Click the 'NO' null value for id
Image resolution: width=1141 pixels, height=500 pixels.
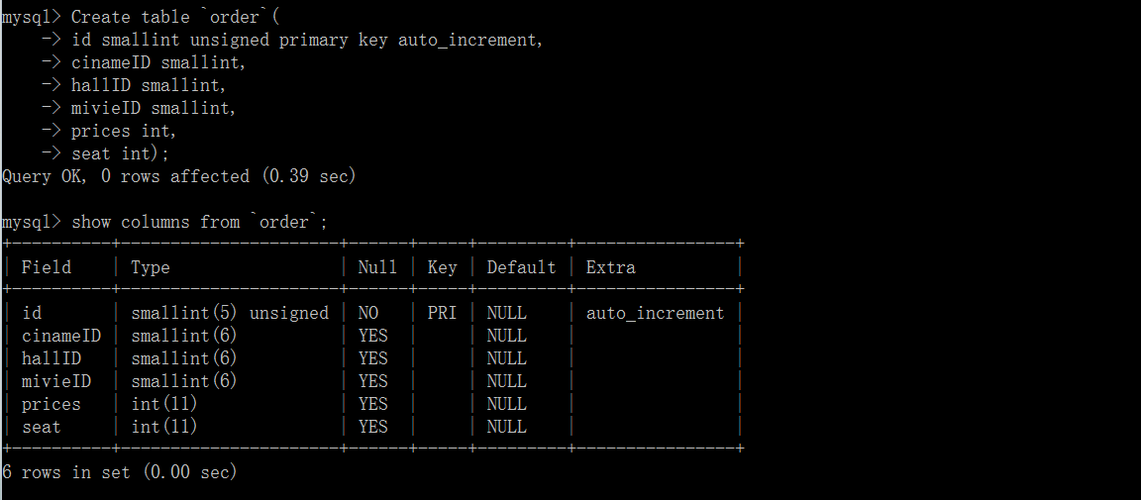pos(368,313)
